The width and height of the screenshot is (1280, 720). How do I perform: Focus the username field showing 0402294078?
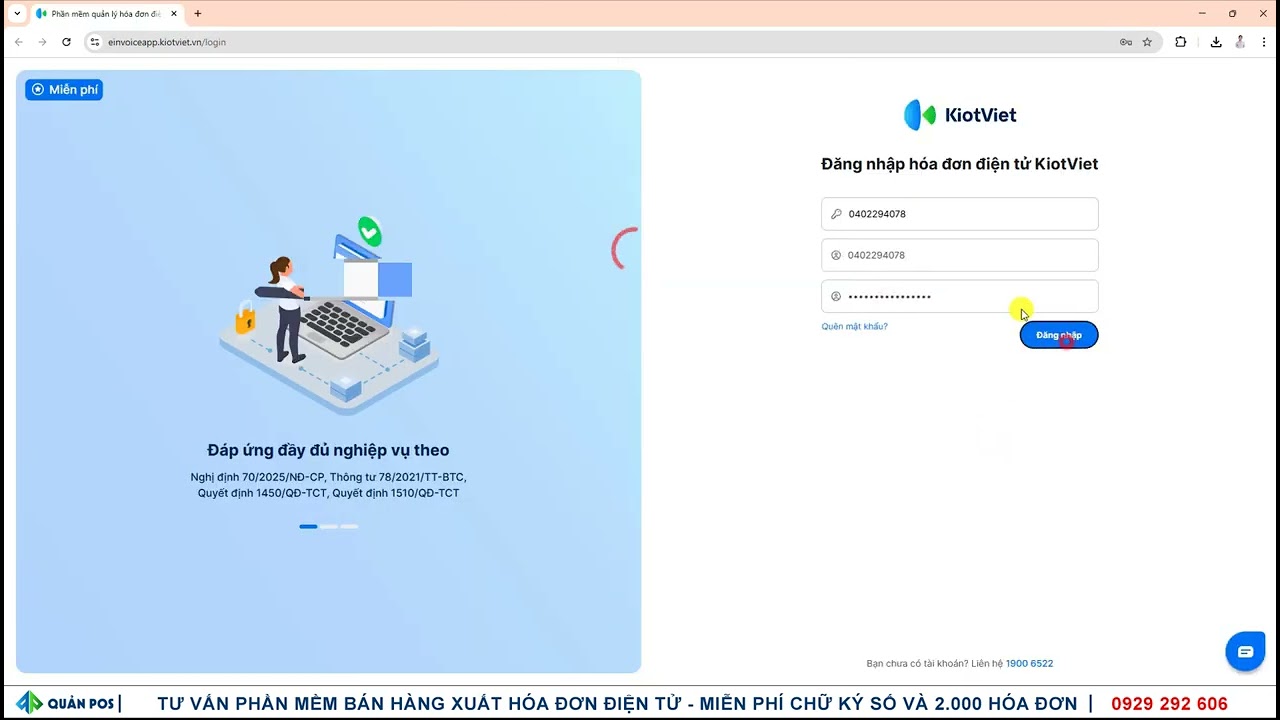pos(960,255)
